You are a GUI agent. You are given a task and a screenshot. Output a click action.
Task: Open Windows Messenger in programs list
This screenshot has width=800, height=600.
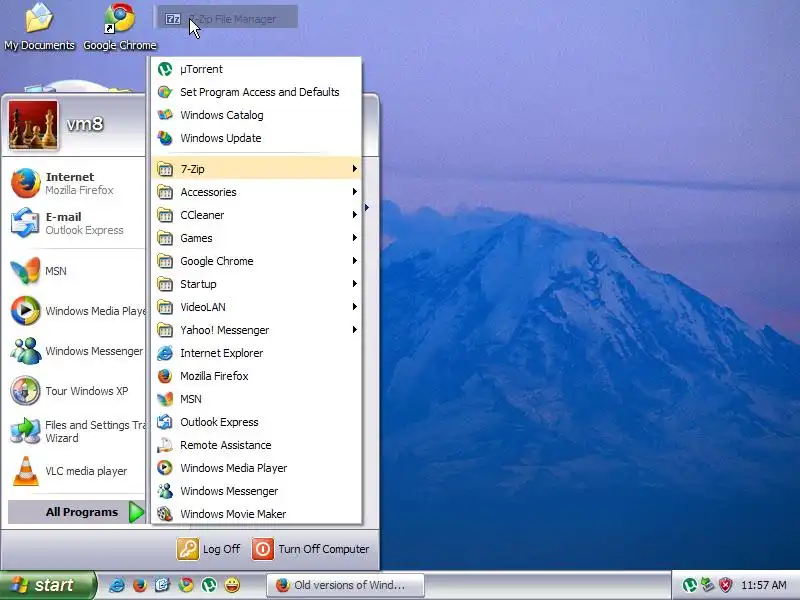(257, 491)
